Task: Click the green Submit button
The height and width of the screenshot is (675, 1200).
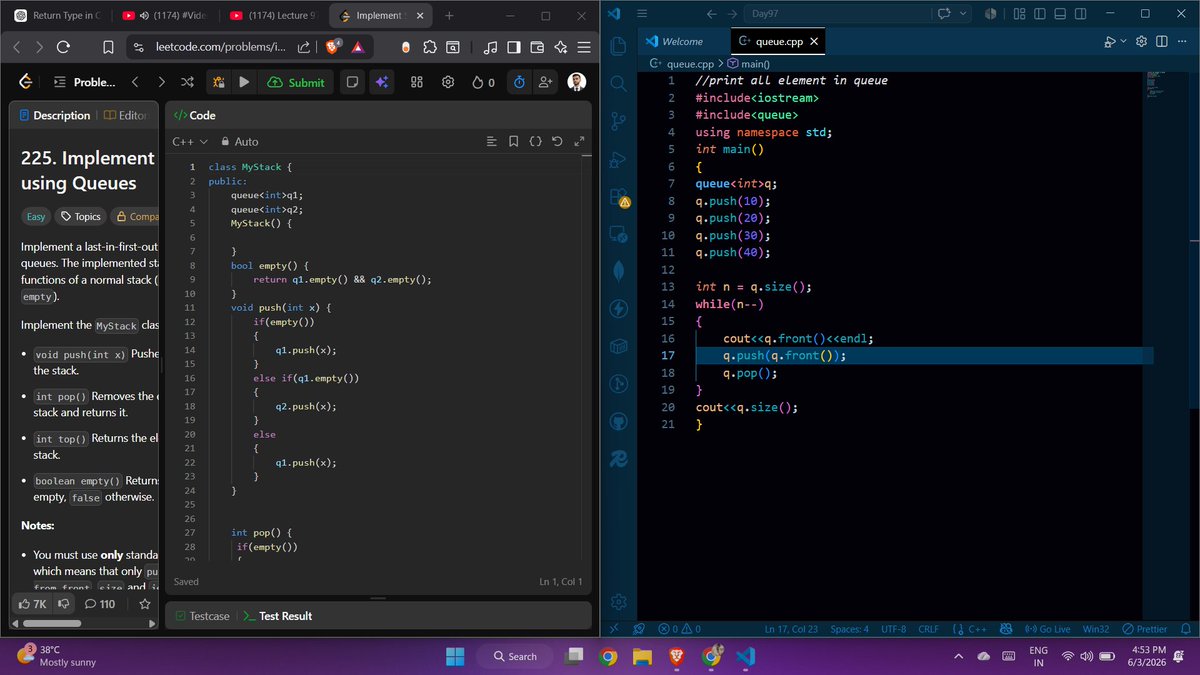Action: click(x=298, y=82)
